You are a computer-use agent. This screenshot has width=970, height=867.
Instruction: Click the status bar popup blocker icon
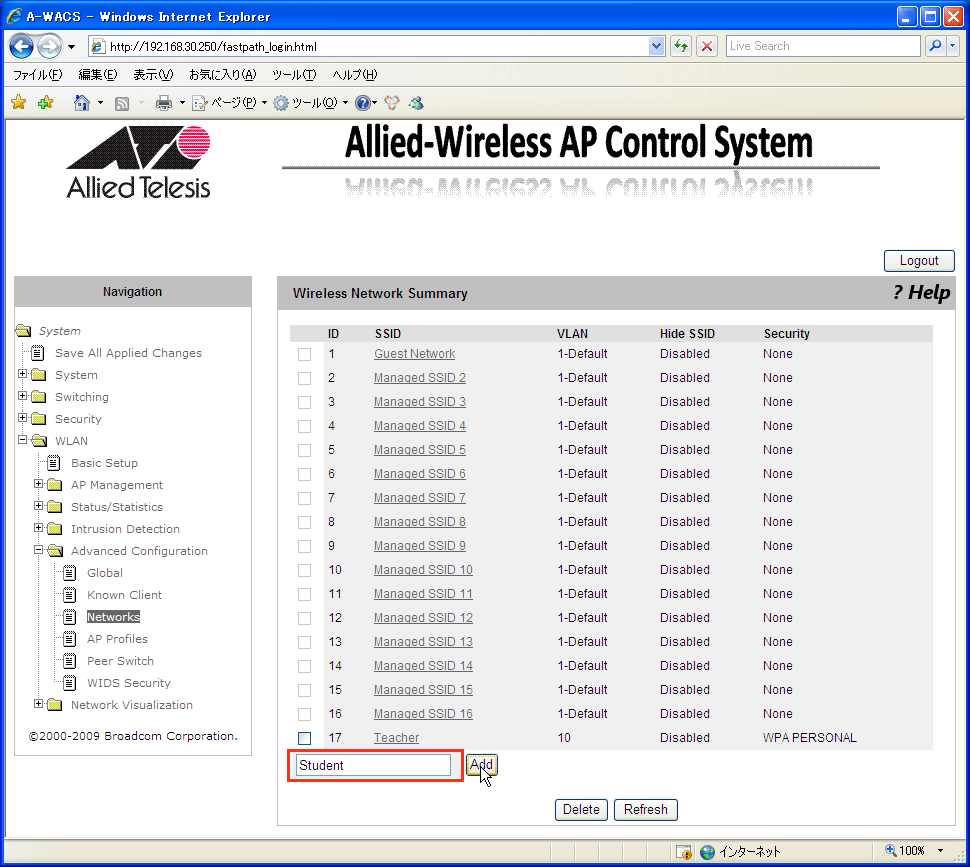684,852
